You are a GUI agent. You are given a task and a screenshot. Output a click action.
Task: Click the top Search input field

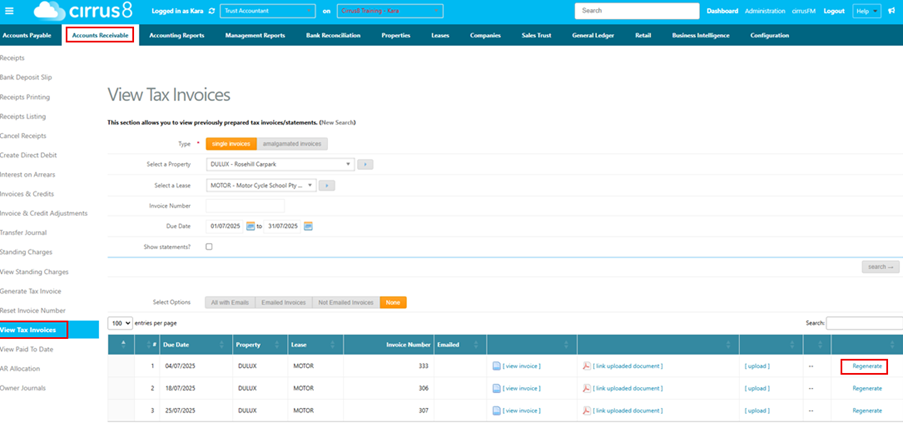coord(636,10)
